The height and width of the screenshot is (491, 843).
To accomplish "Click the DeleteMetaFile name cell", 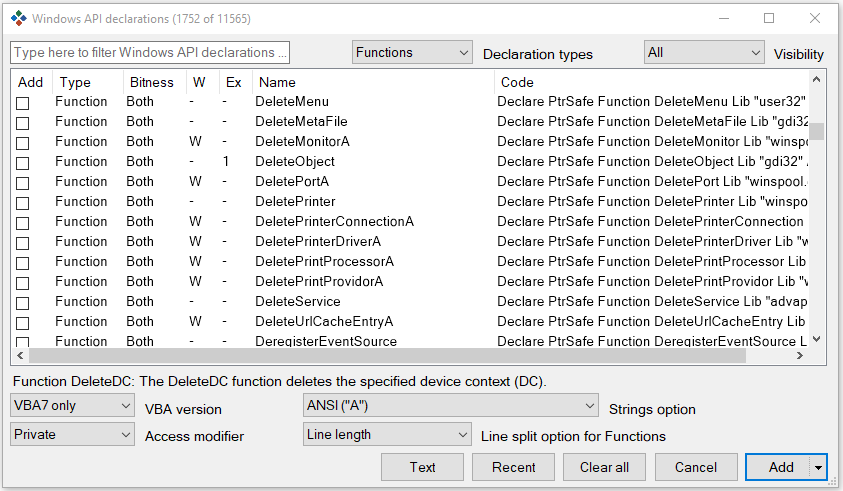I will [301, 122].
